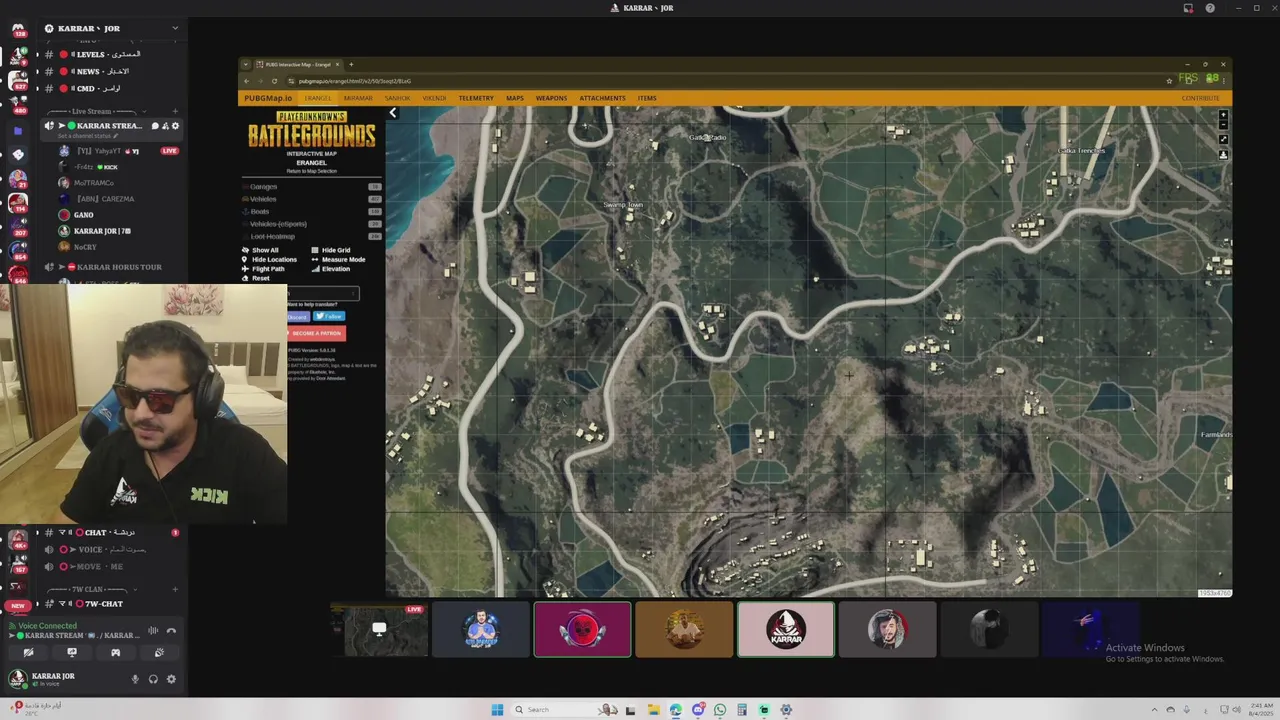Toggle Hide Grid option
The height and width of the screenshot is (720, 1280).
coord(331,250)
